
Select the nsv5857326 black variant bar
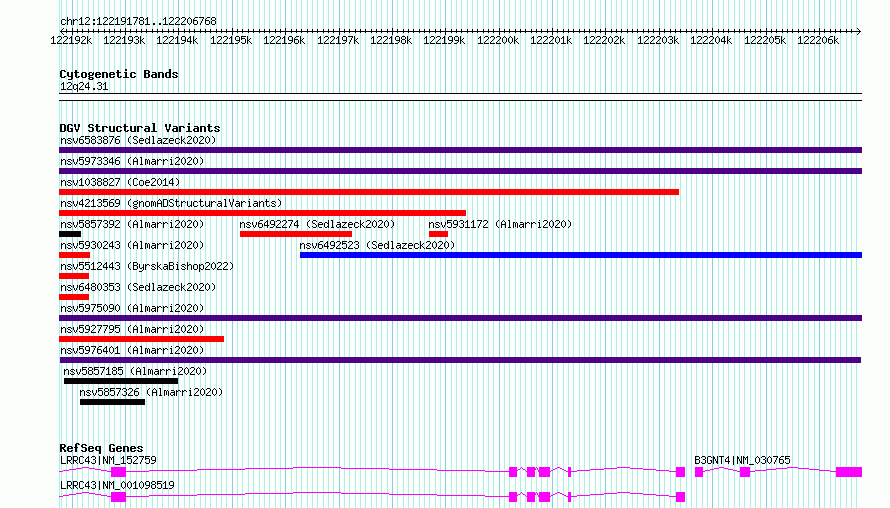pyautogui.click(x=112, y=402)
